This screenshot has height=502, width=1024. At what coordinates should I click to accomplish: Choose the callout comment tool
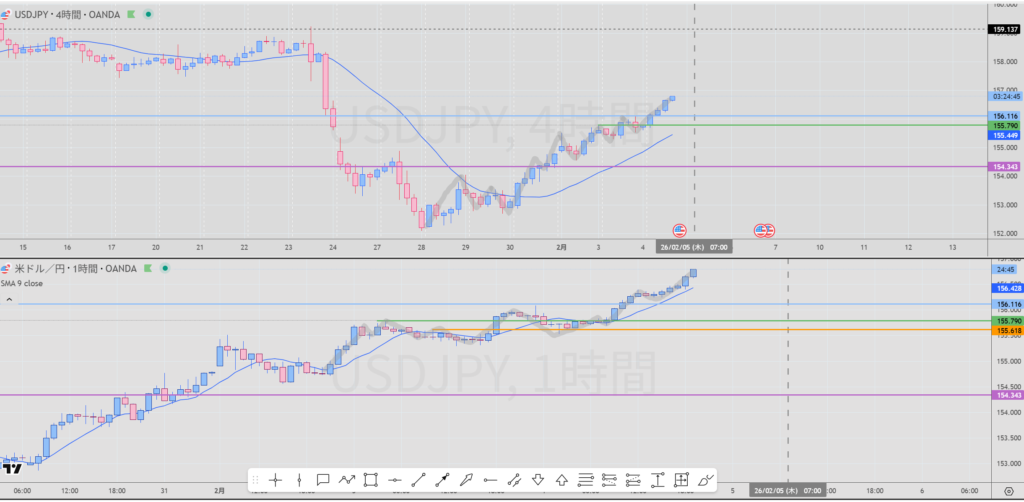[x=323, y=480]
